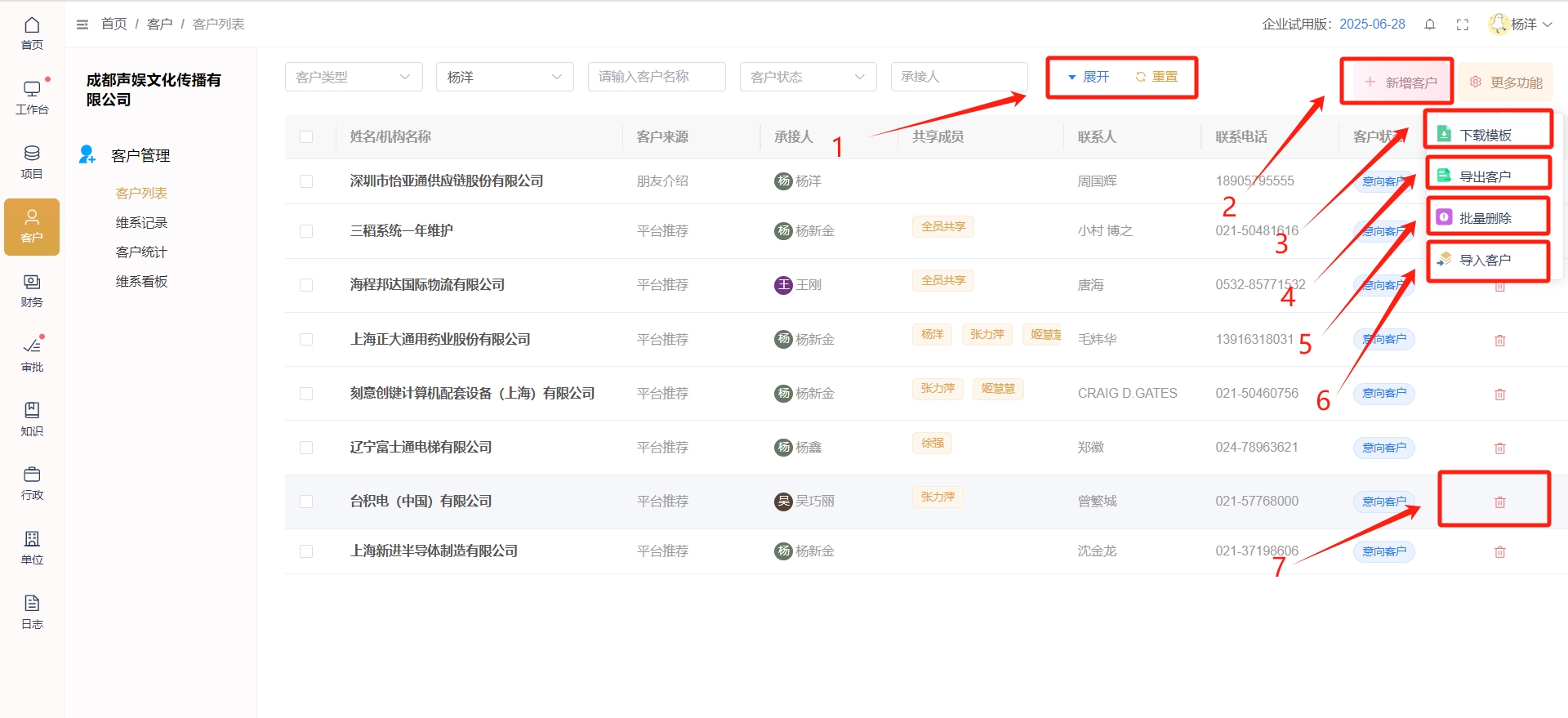Open 台积电（中国）有限公司 customer name
This screenshot has height=718, width=1568.
coord(421,502)
